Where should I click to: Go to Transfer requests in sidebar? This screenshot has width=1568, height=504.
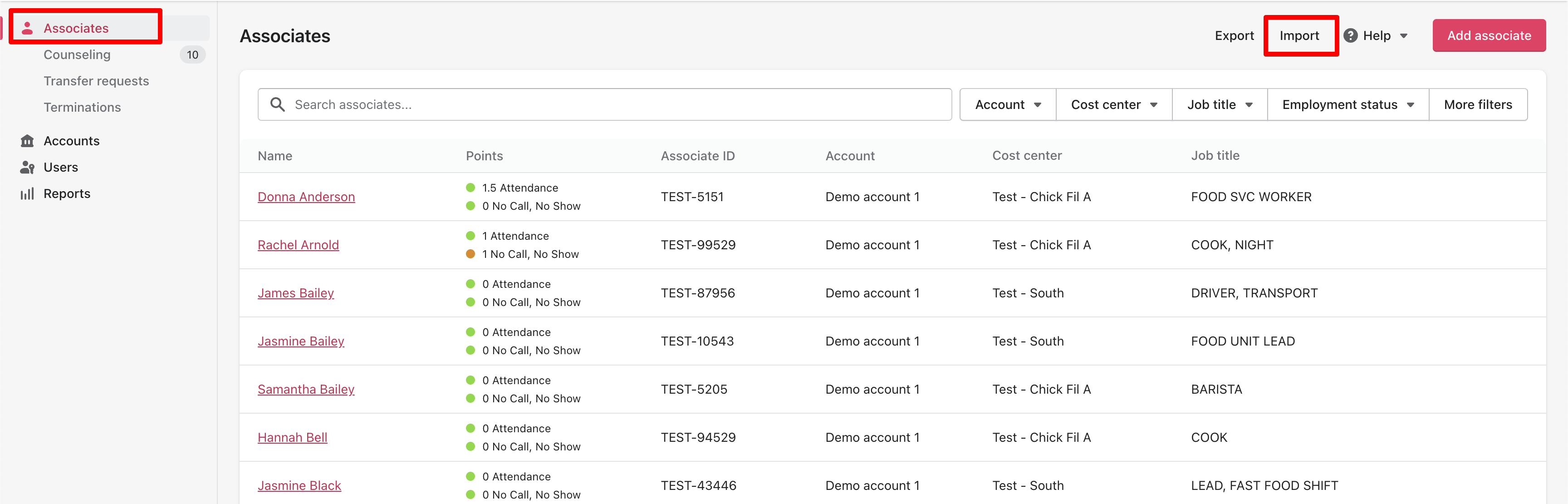click(x=96, y=81)
